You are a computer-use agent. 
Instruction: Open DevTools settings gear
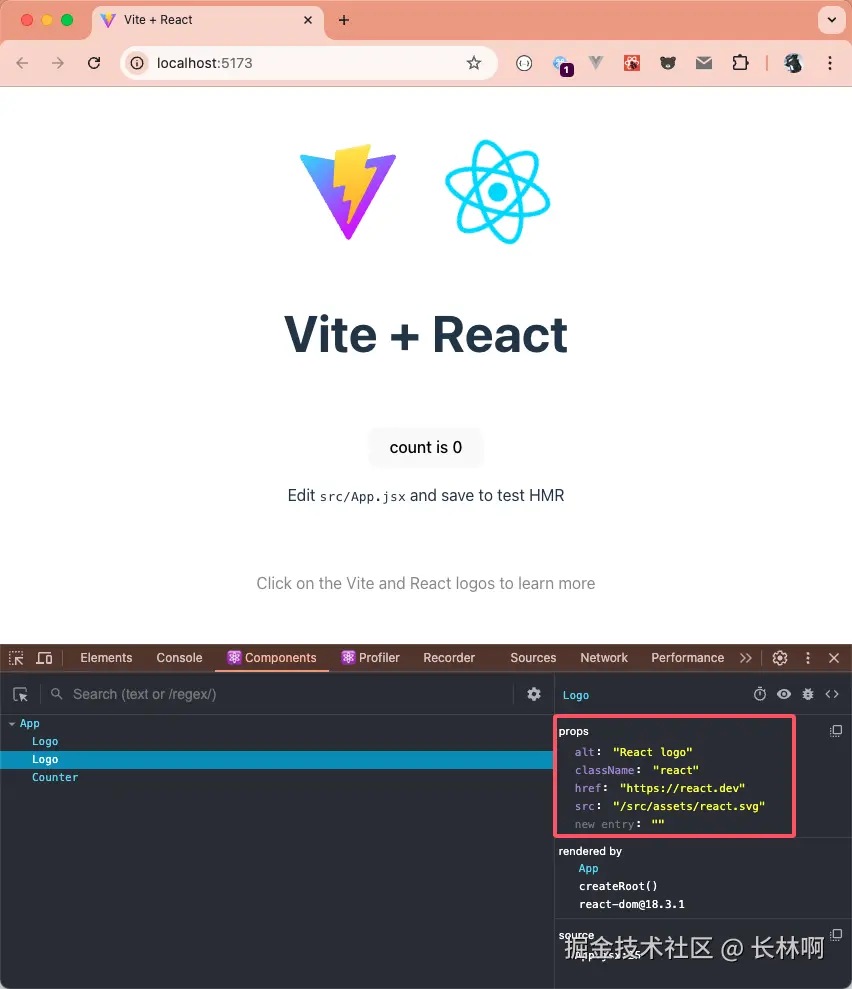pos(780,658)
